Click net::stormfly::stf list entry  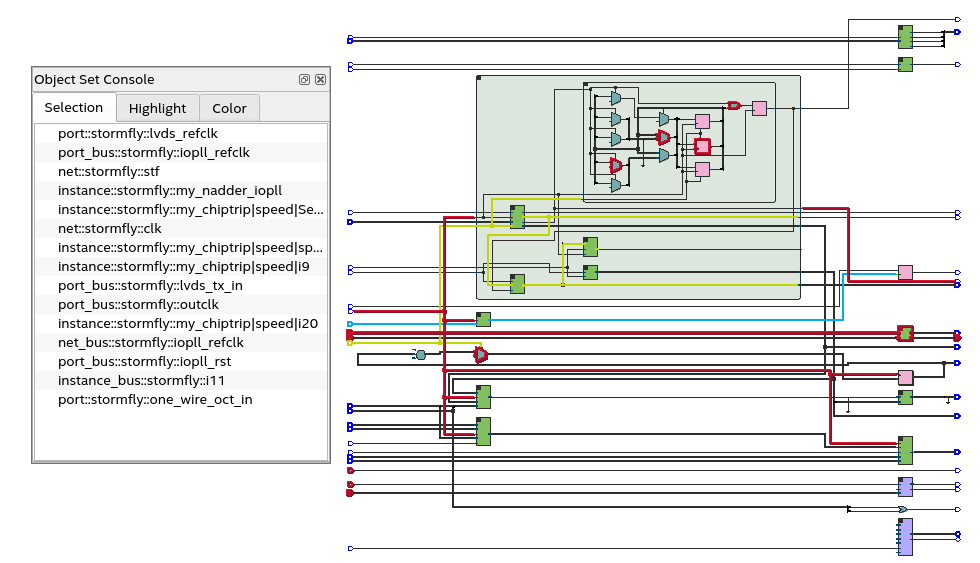(x=108, y=172)
